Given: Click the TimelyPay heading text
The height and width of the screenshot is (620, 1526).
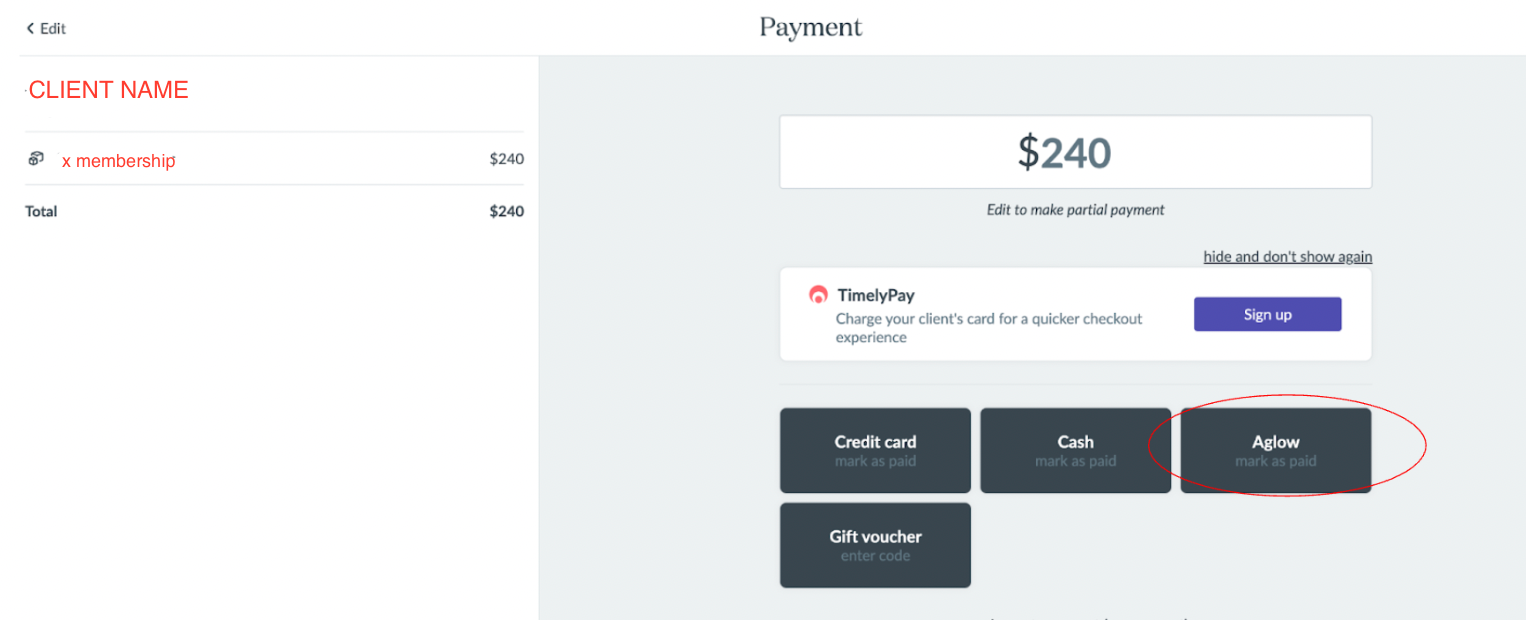Looking at the screenshot, I should [x=875, y=295].
